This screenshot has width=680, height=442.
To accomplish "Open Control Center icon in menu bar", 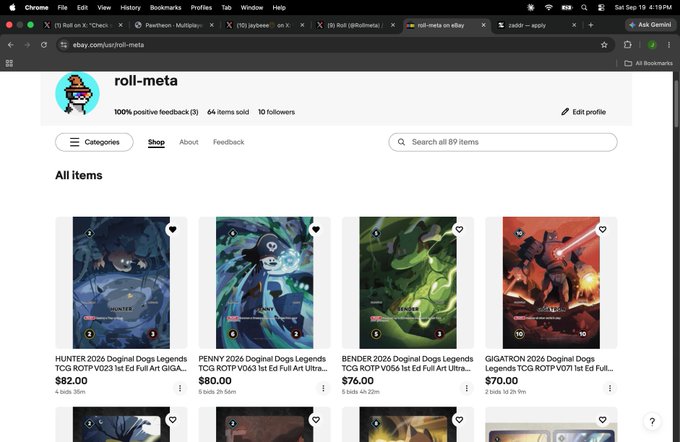I will (601, 7).
